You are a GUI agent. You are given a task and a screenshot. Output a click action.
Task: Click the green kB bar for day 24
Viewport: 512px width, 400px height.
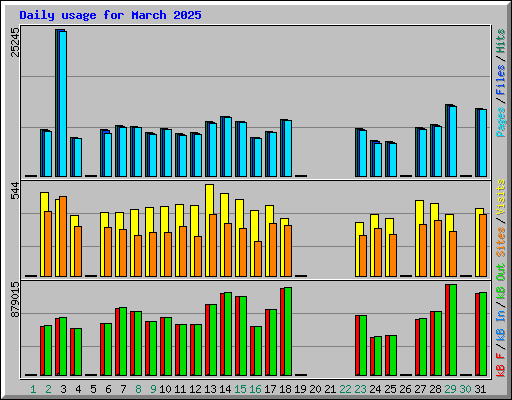[x=378, y=356]
